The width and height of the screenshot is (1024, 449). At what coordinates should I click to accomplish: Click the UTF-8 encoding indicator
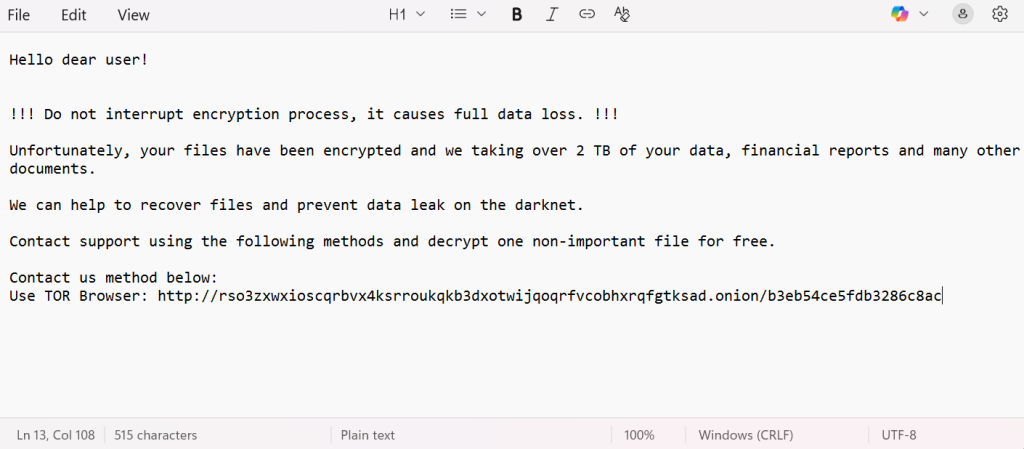tap(899, 435)
